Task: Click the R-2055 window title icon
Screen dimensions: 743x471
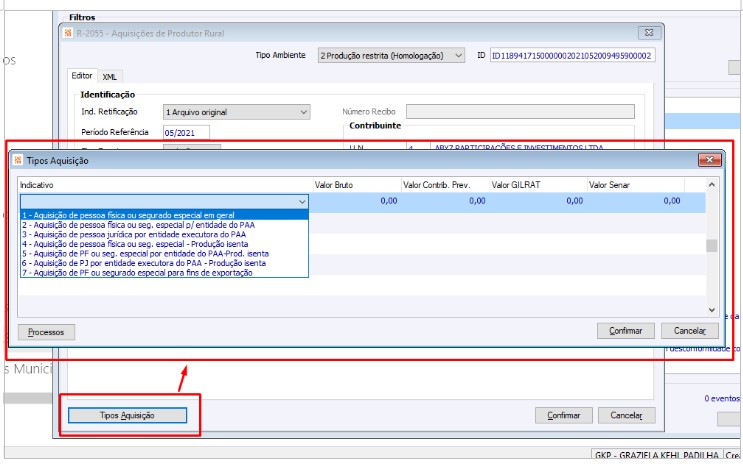Action: coord(68,33)
